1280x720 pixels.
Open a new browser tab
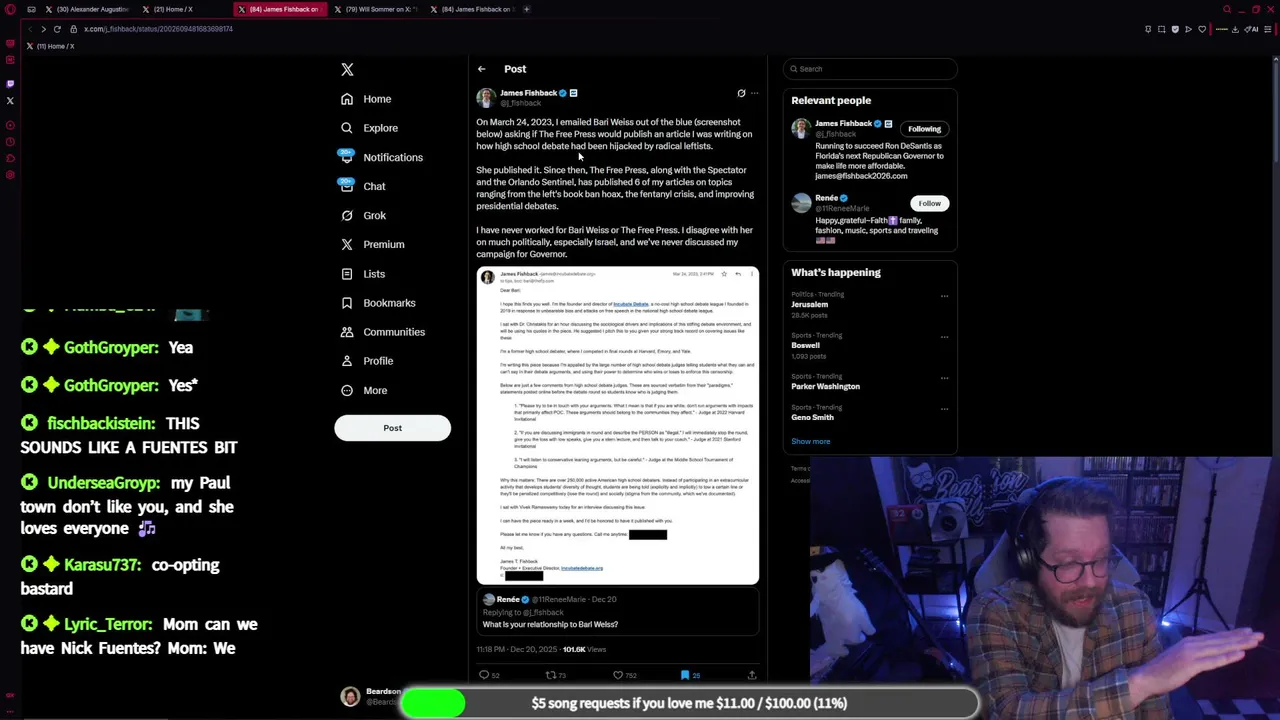tap(527, 9)
